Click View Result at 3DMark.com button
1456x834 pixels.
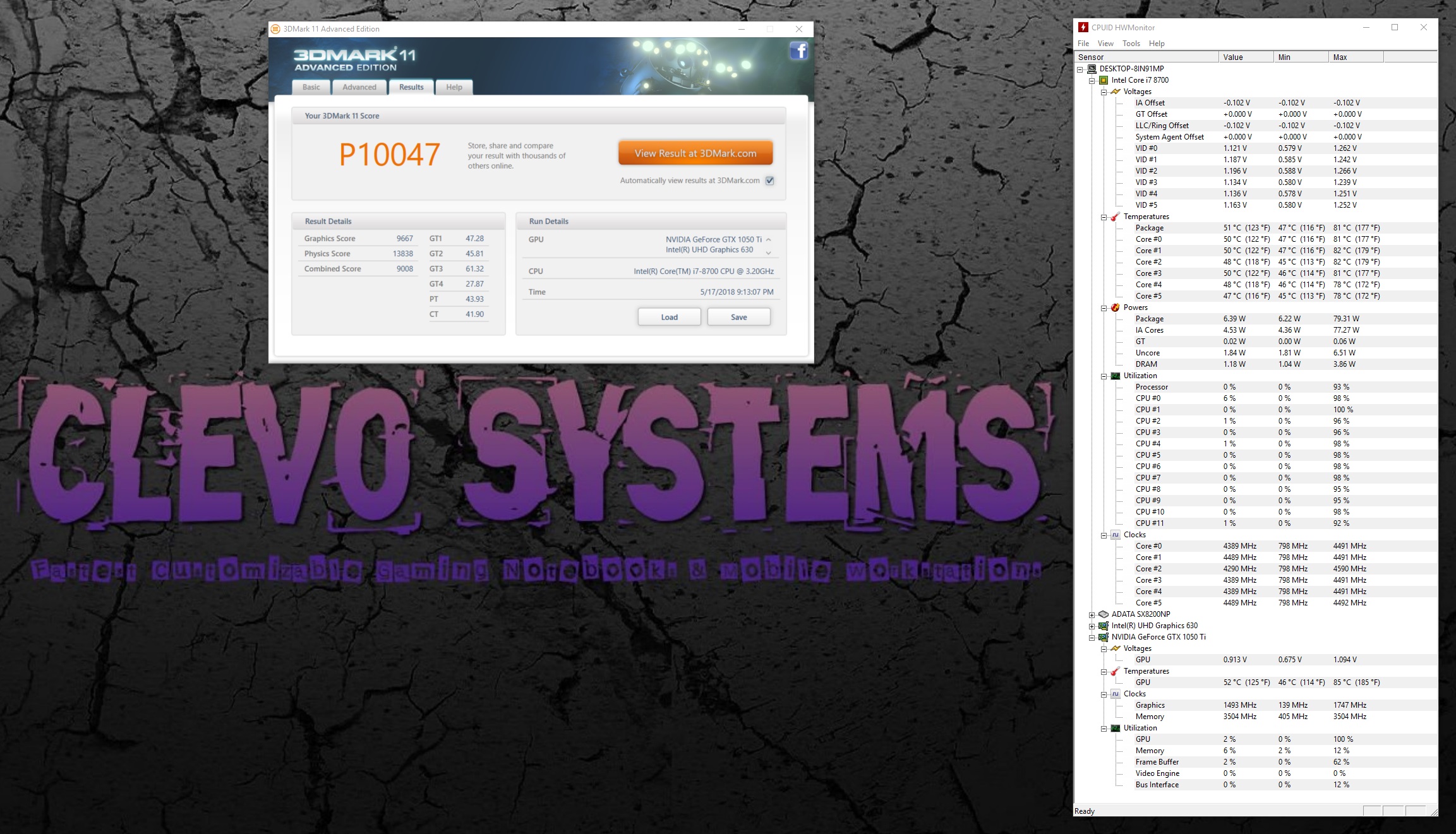tap(695, 153)
